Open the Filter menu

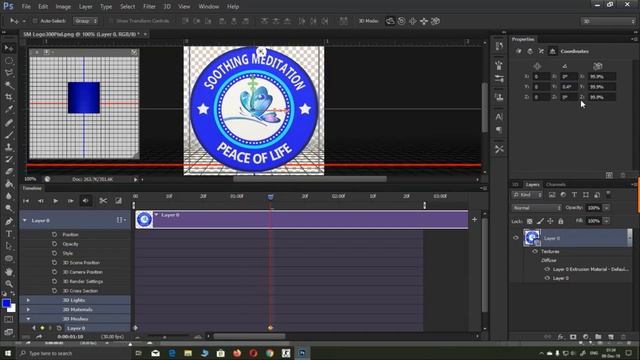tap(149, 7)
